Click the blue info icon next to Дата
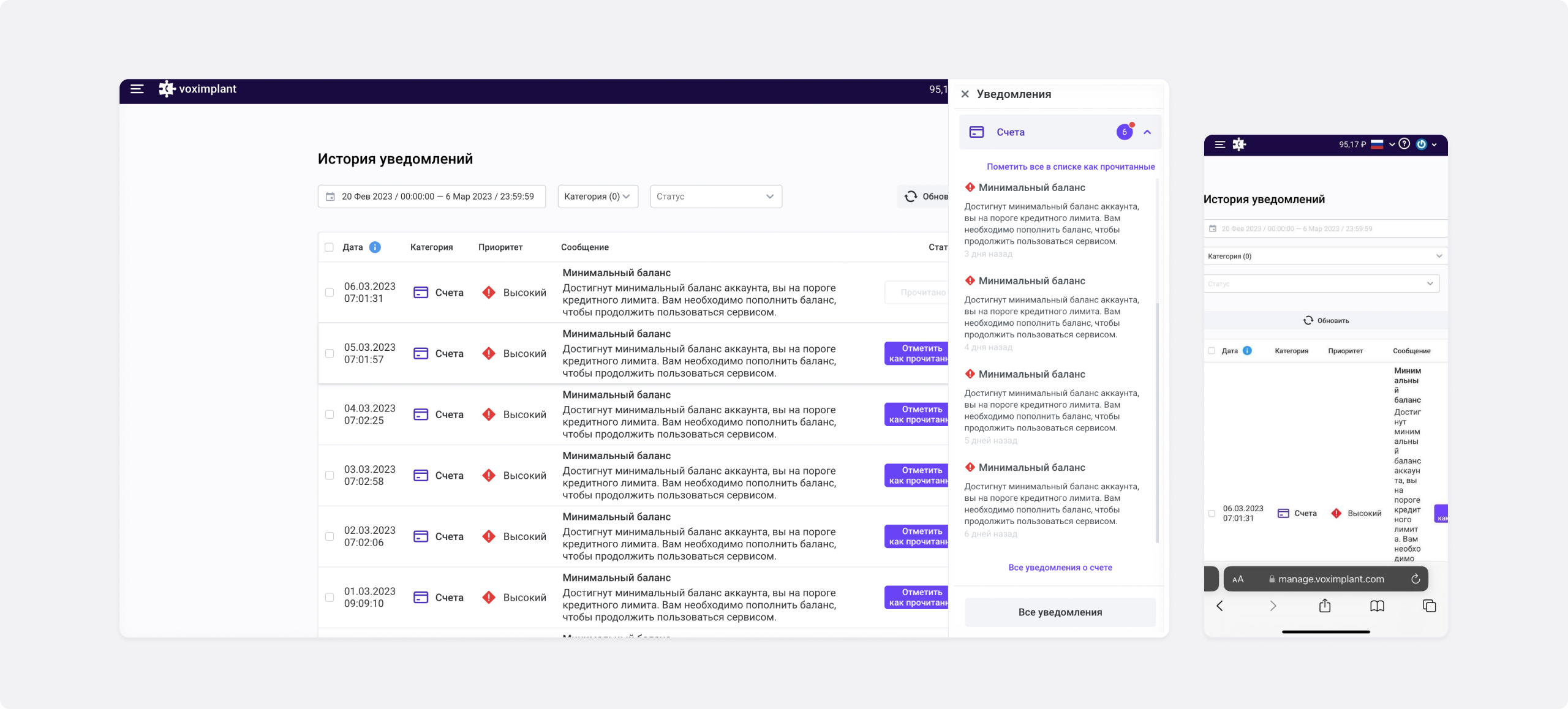1568x709 pixels. 375,247
